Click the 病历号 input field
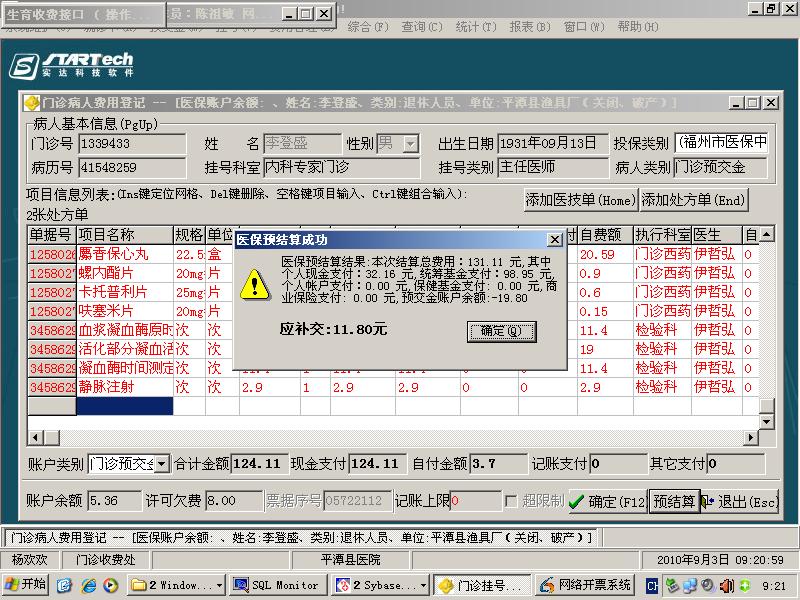The width and height of the screenshot is (800, 600). coord(132,167)
